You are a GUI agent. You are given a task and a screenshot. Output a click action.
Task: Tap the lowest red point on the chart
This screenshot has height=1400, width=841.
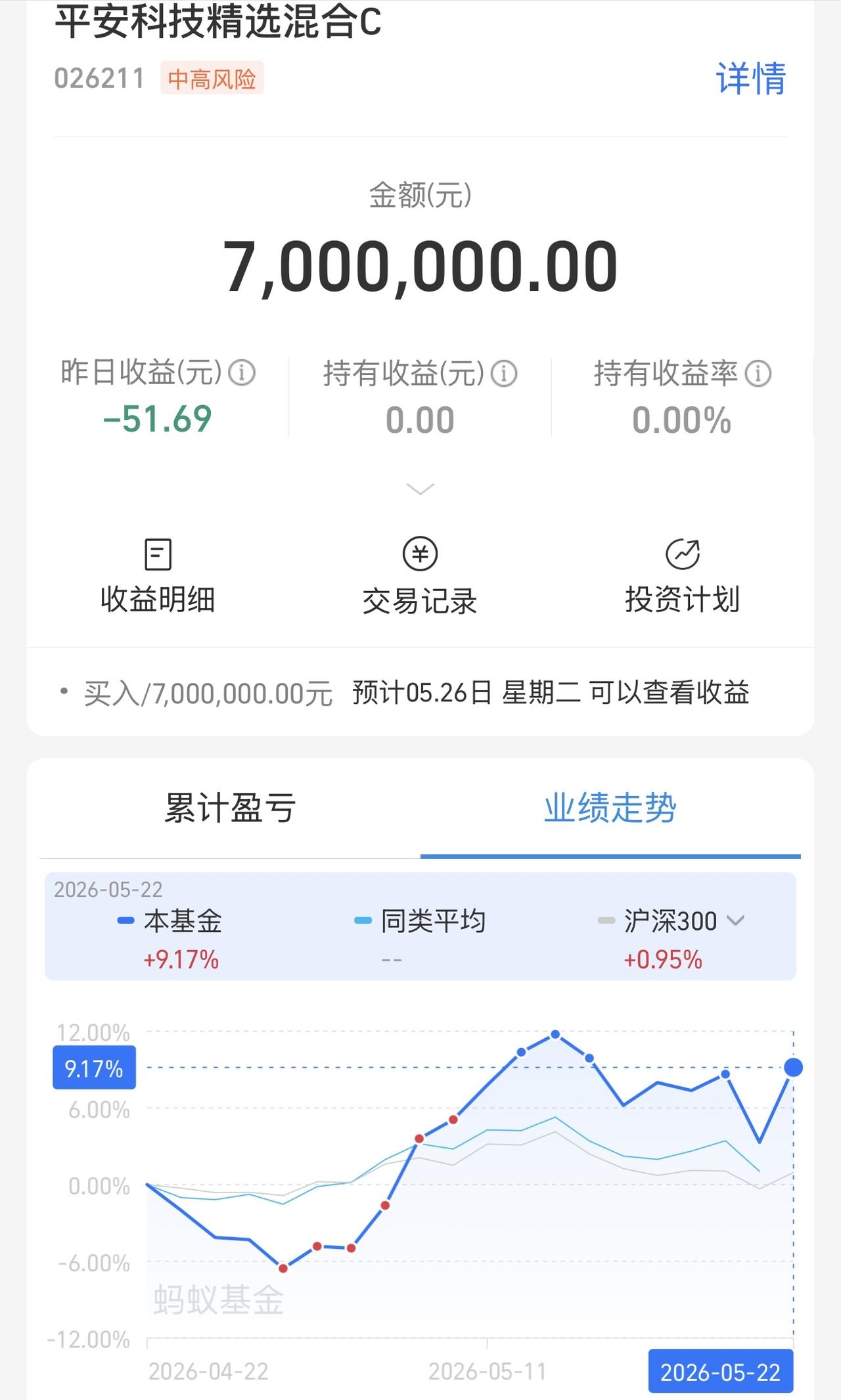point(283,1268)
